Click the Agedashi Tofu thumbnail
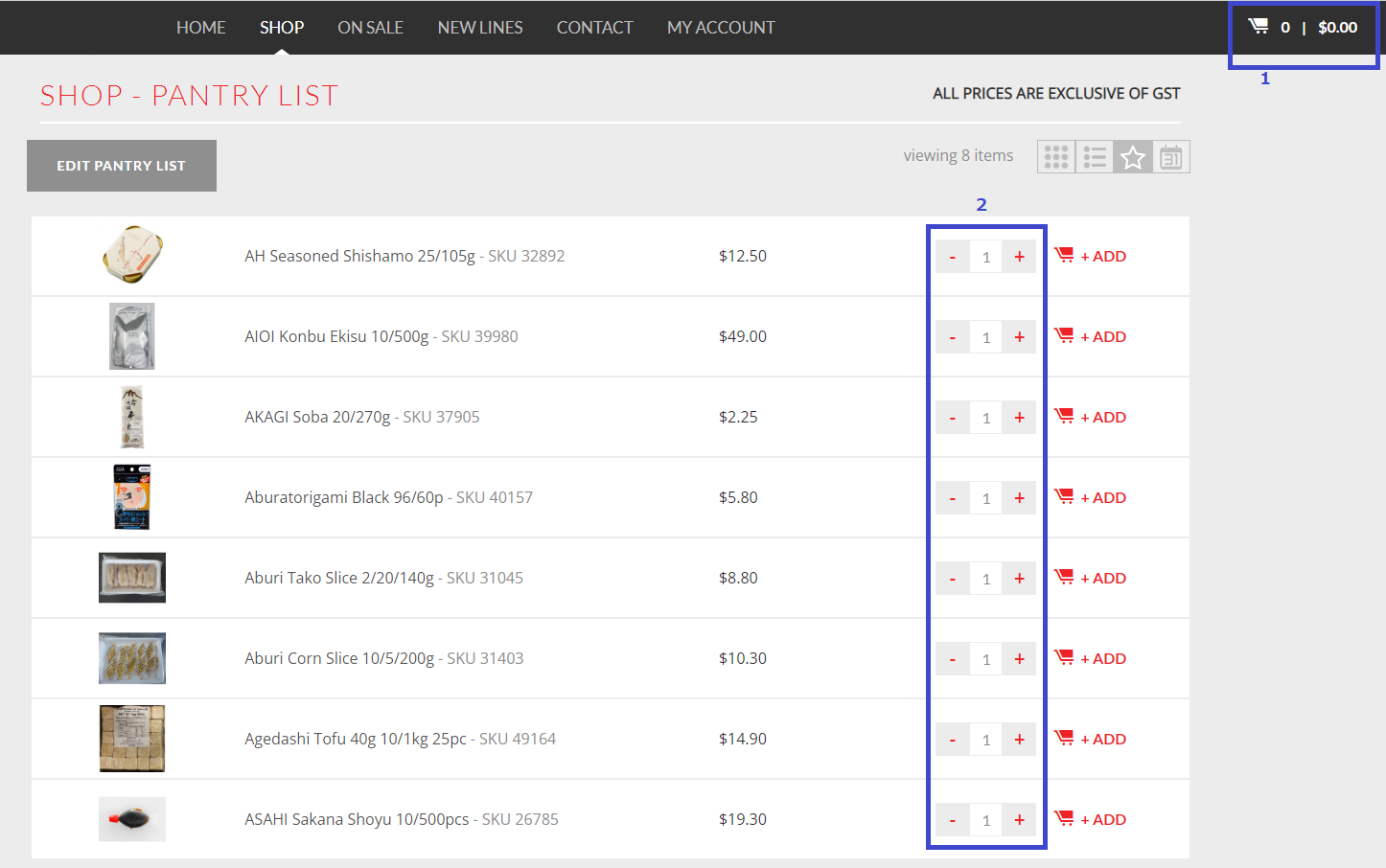Screen dimensions: 1386x868 (132, 739)
